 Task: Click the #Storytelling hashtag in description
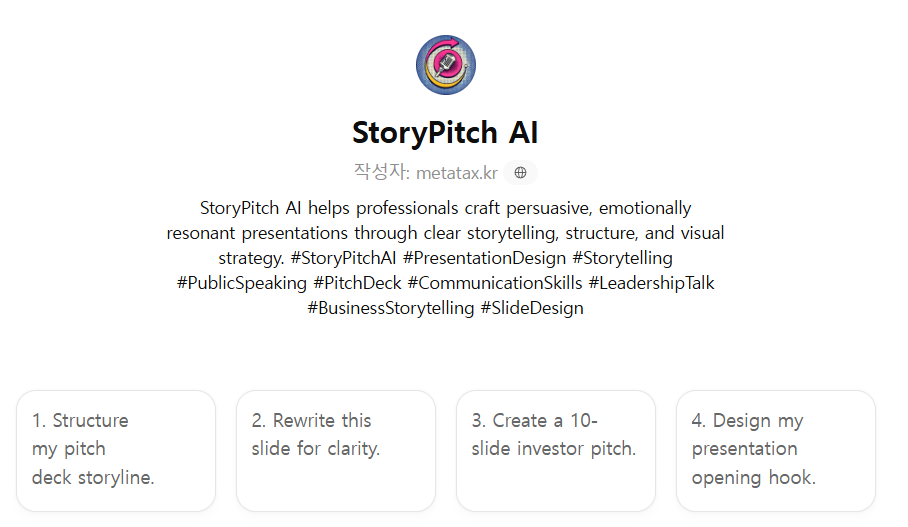pyautogui.click(x=622, y=258)
